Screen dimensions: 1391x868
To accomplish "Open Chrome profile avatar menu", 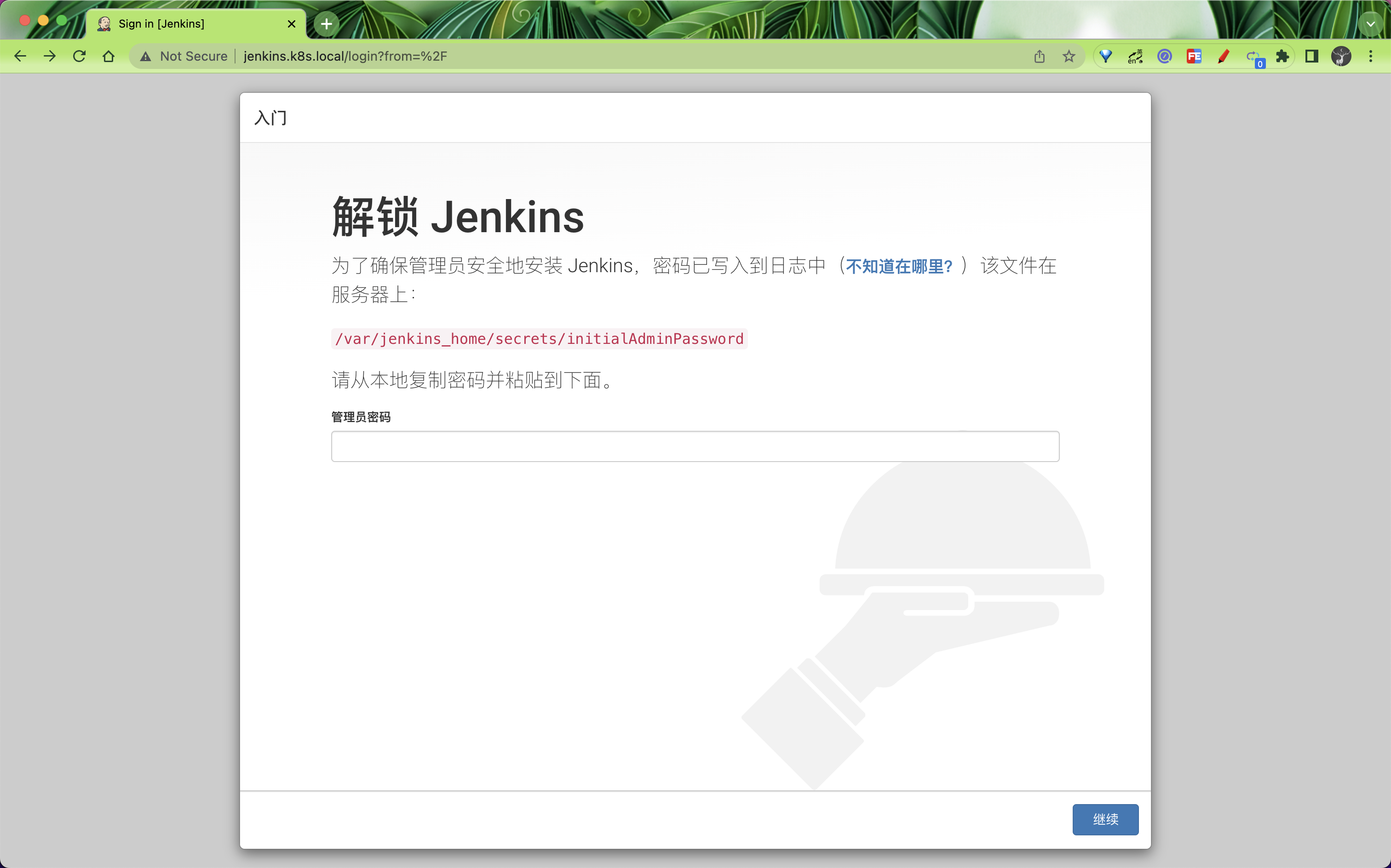I will [x=1342, y=56].
